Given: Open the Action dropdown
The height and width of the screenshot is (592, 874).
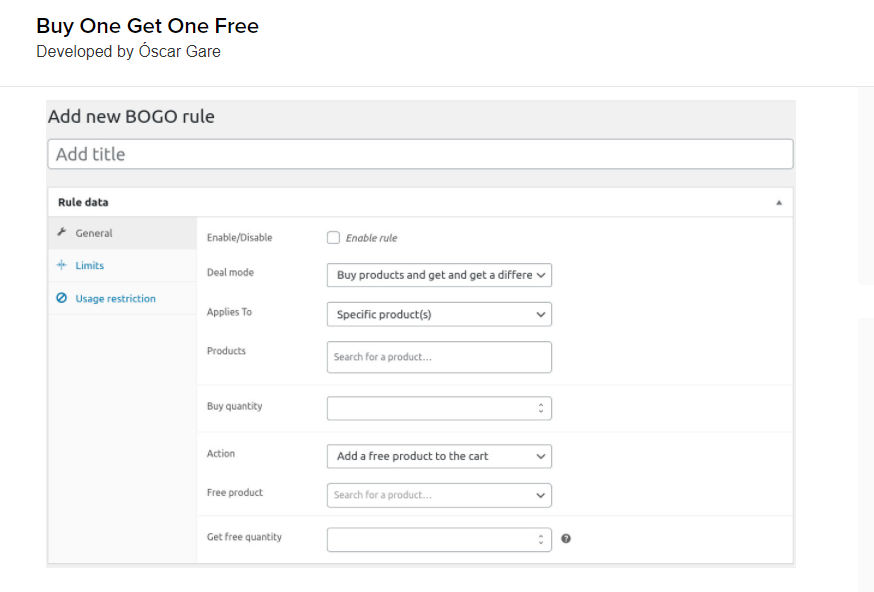Looking at the screenshot, I should (439, 456).
